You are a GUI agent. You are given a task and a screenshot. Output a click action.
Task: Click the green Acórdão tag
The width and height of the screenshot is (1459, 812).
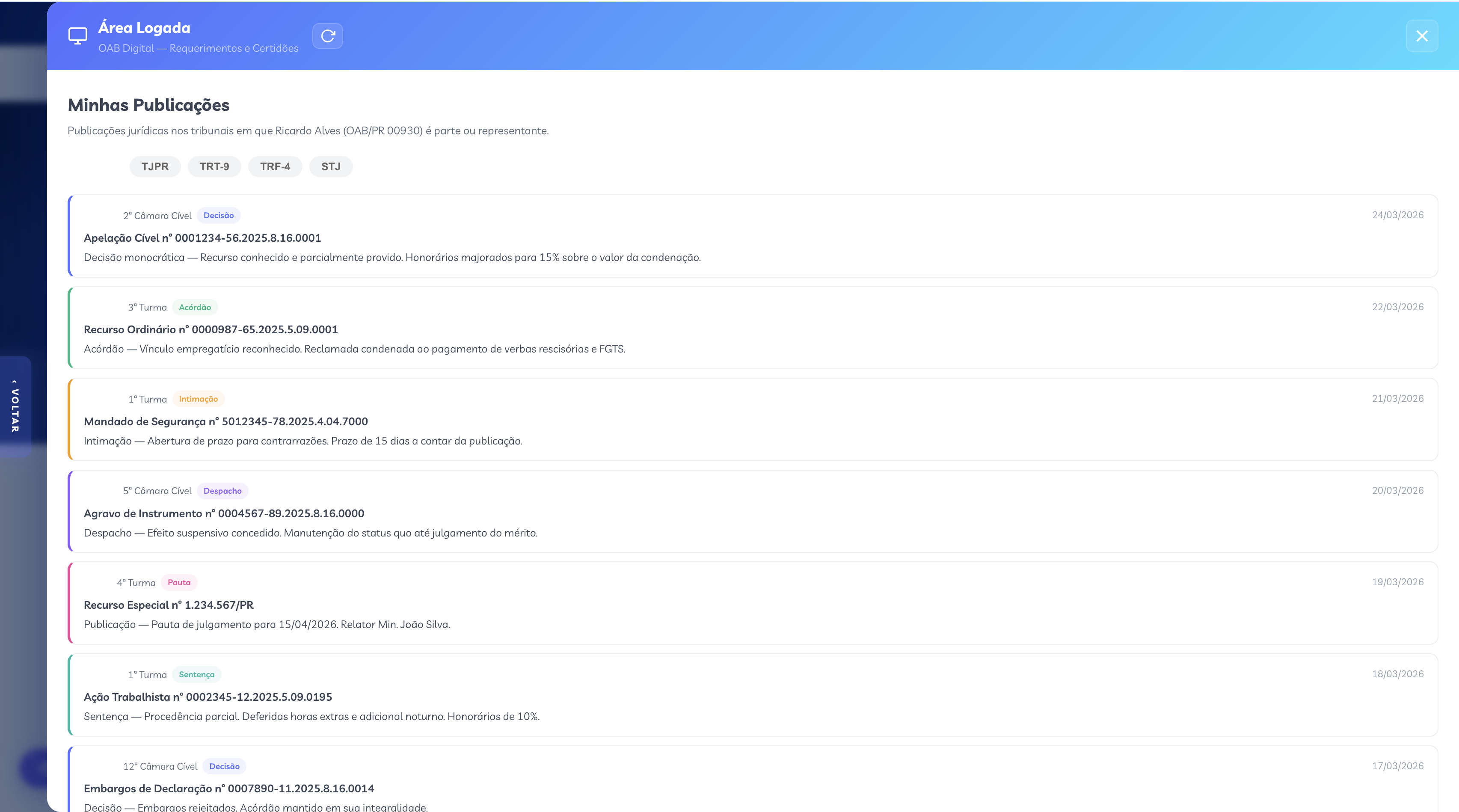(x=195, y=308)
